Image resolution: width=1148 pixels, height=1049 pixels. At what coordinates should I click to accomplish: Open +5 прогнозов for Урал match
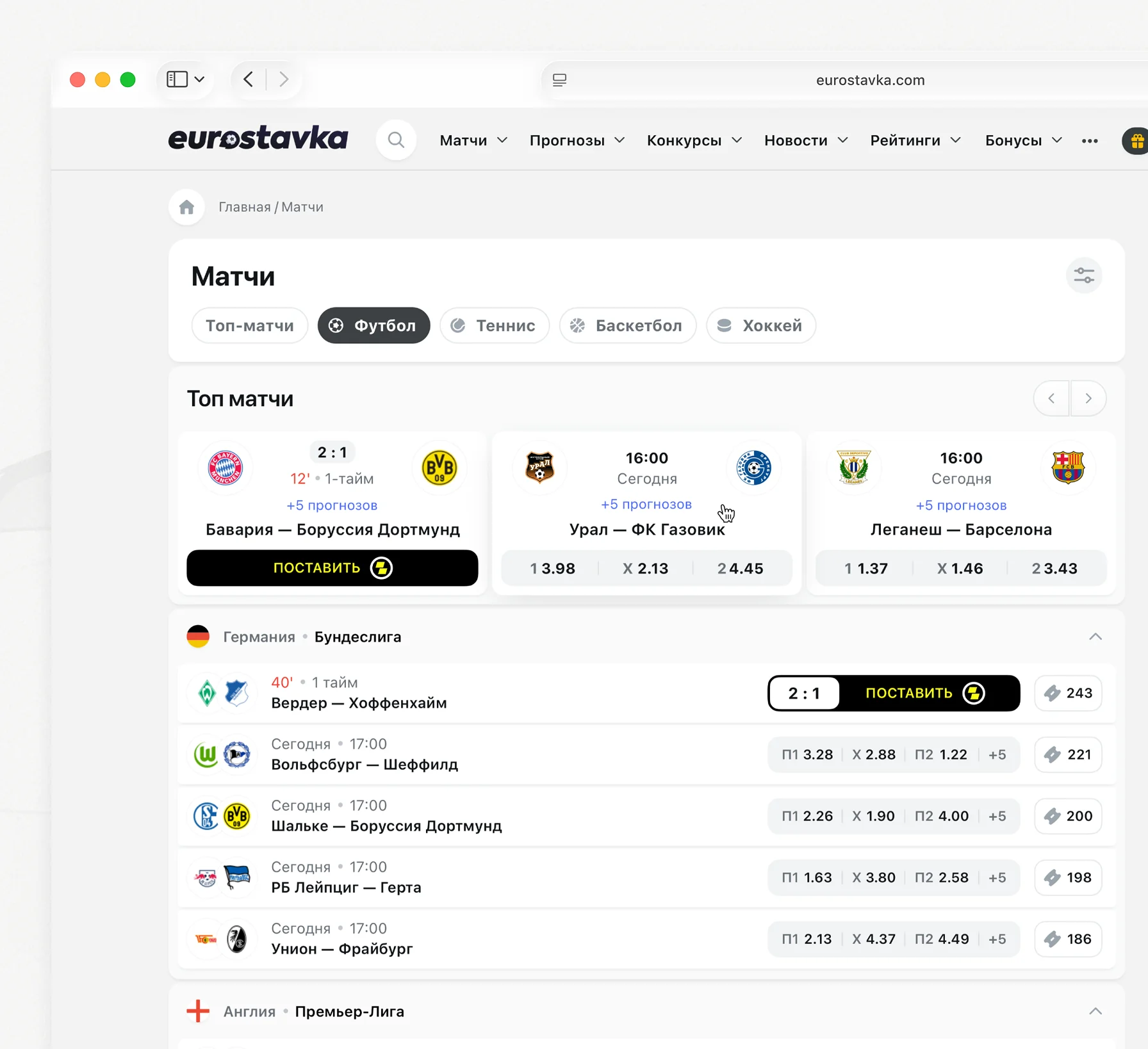pos(646,504)
